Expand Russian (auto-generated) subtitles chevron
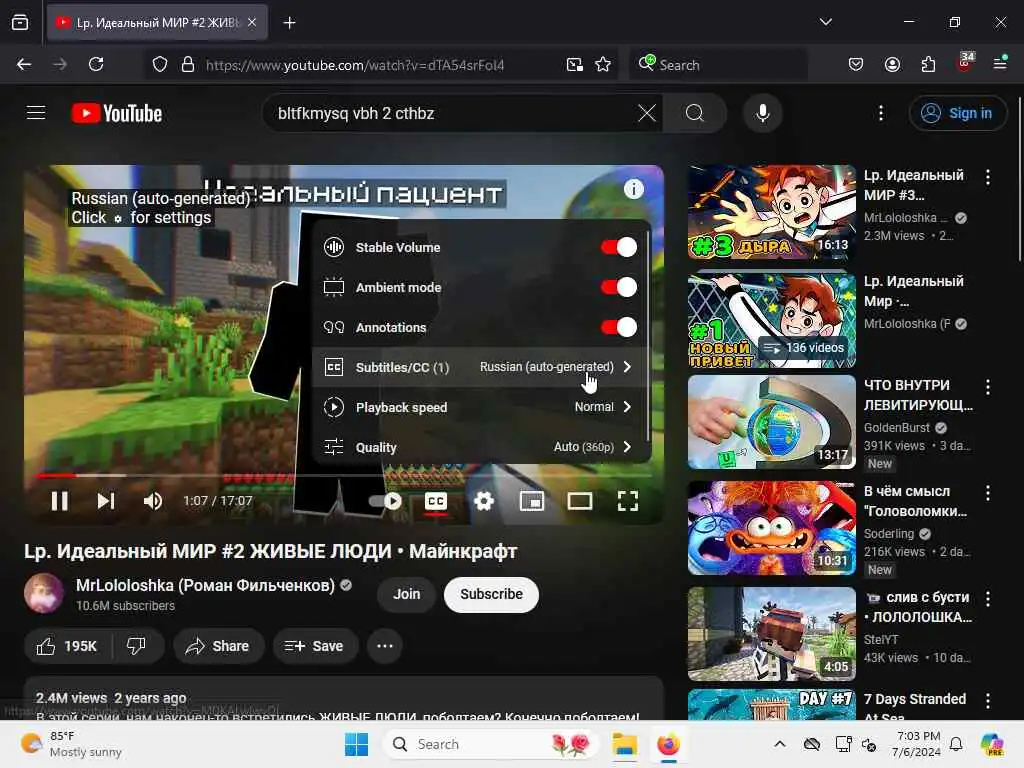Image resolution: width=1024 pixels, height=768 pixels. [x=627, y=367]
